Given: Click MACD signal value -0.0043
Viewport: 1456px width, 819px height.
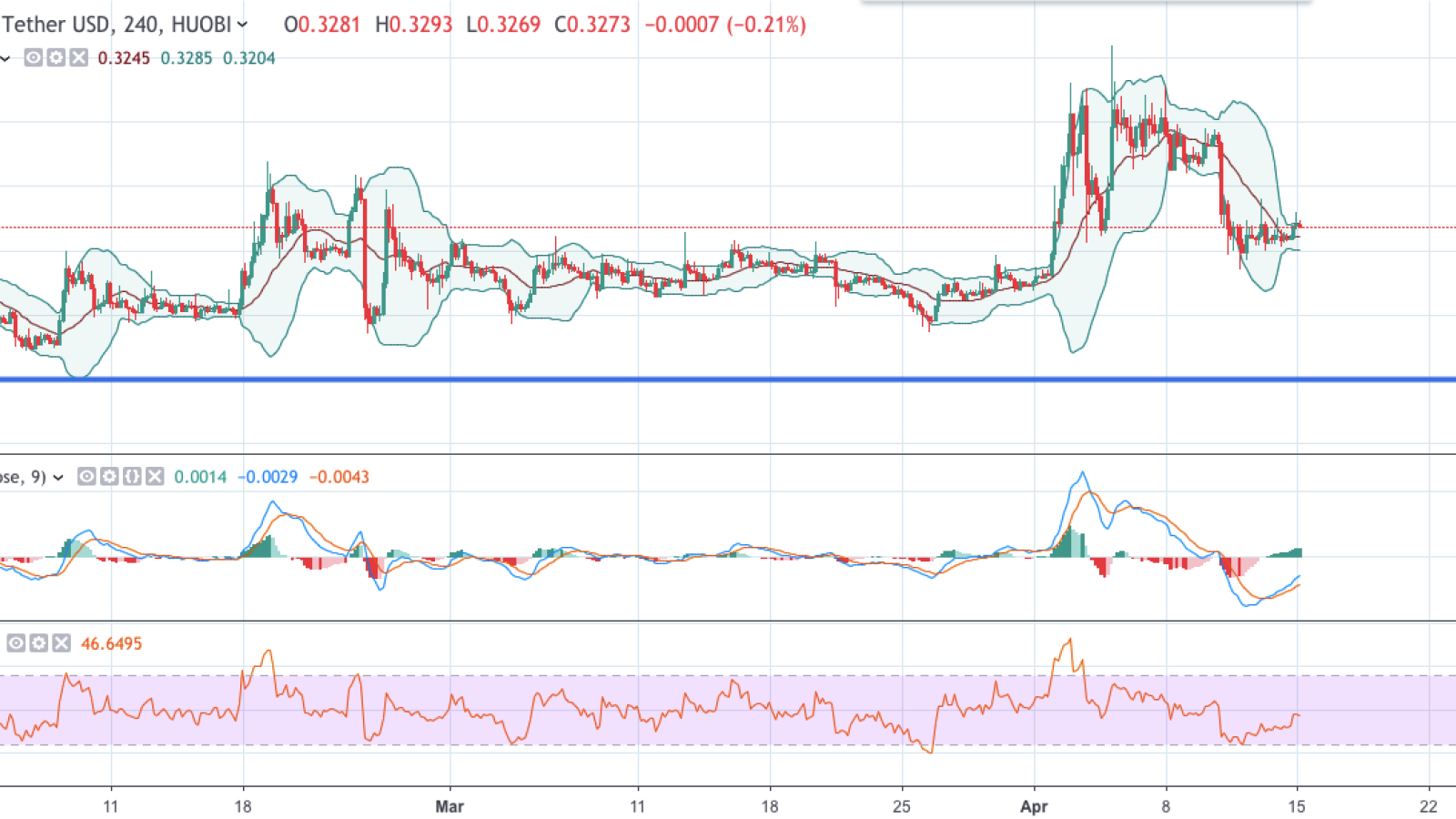Looking at the screenshot, I should 339,477.
